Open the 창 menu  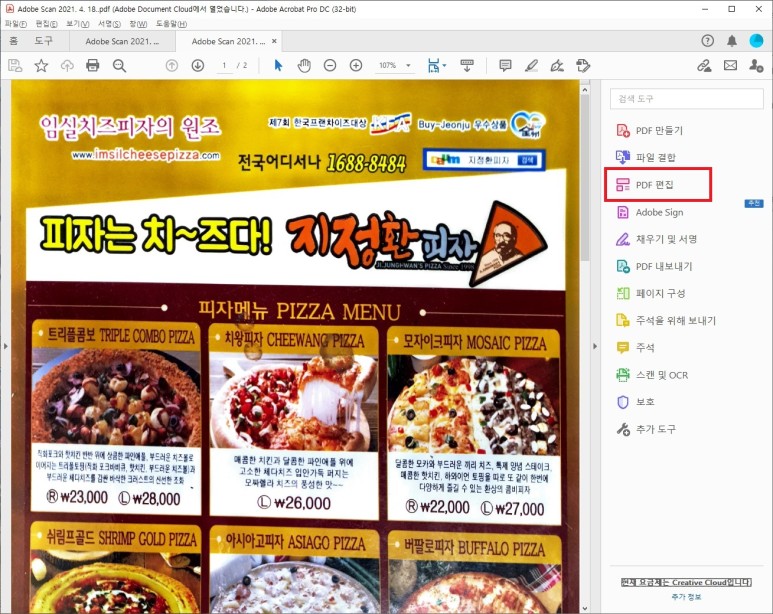(138, 24)
